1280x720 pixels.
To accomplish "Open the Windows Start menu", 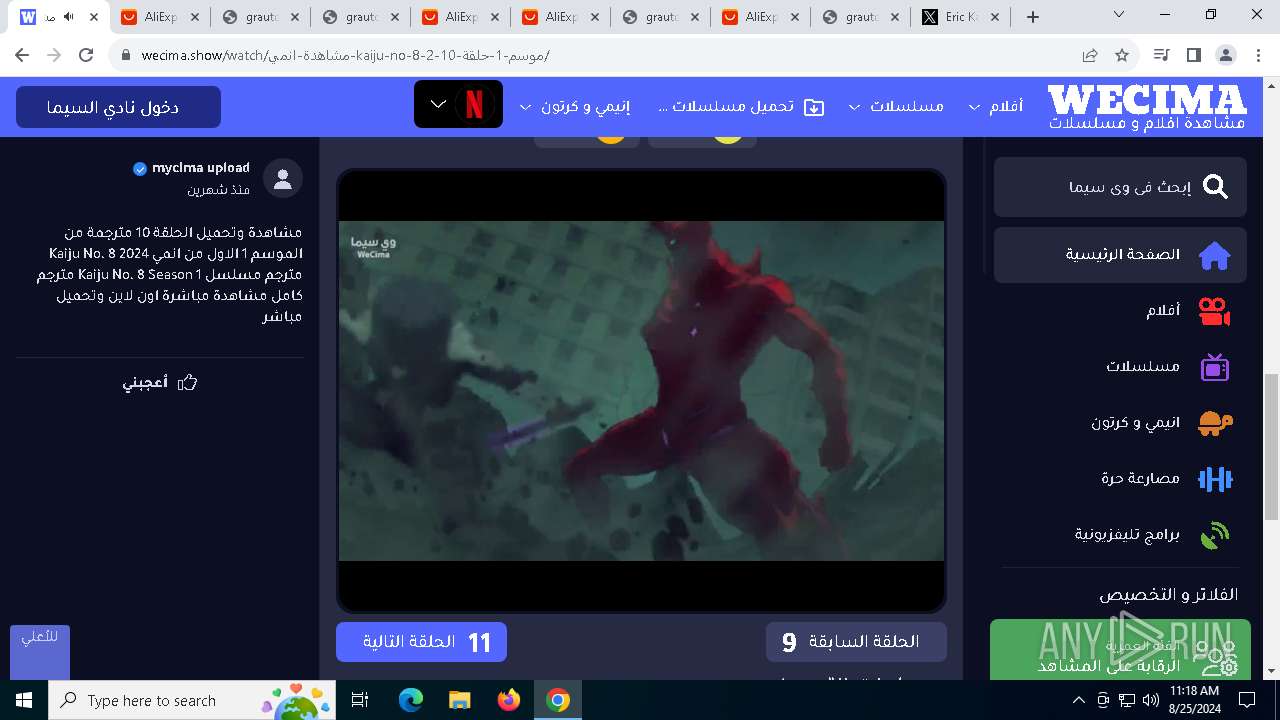I will click(23, 700).
